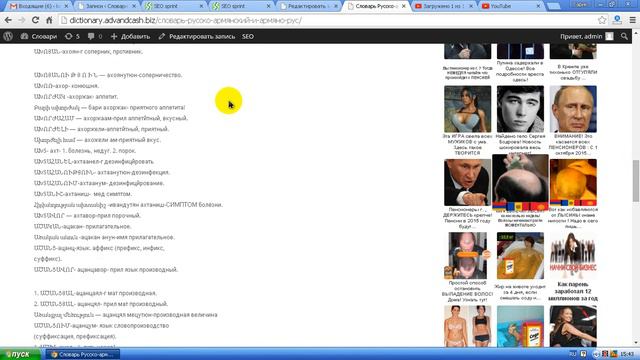Viewport: 640px width, 360px height.
Task: Bookmark this page with the star
Action: click(602, 20)
